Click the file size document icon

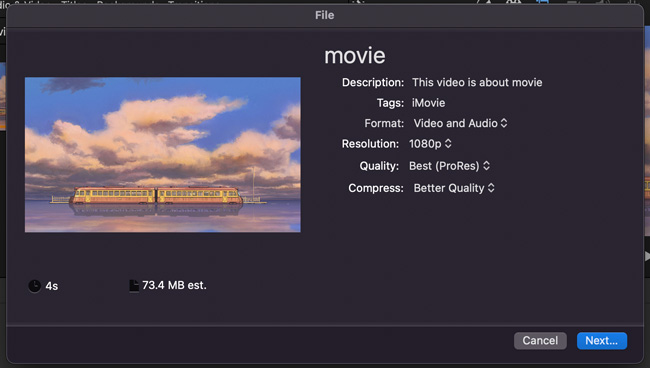[x=133, y=286]
